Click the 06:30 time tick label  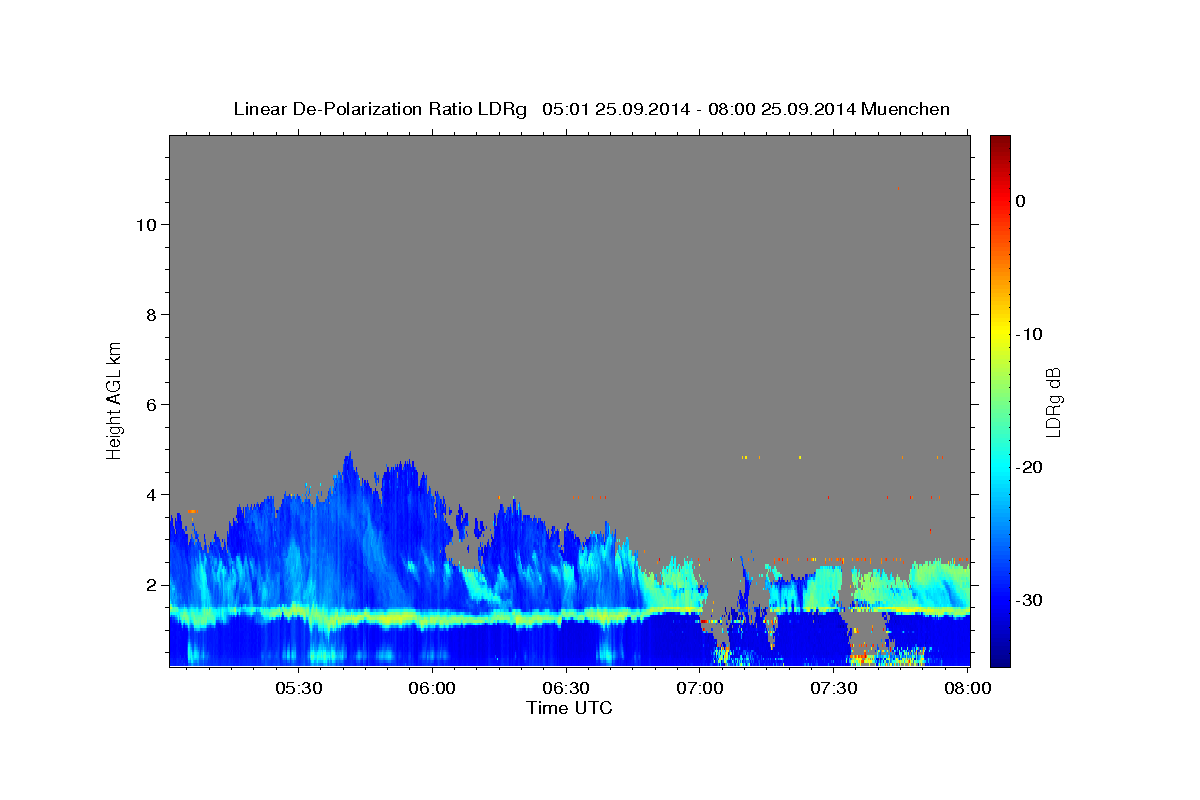tap(566, 689)
